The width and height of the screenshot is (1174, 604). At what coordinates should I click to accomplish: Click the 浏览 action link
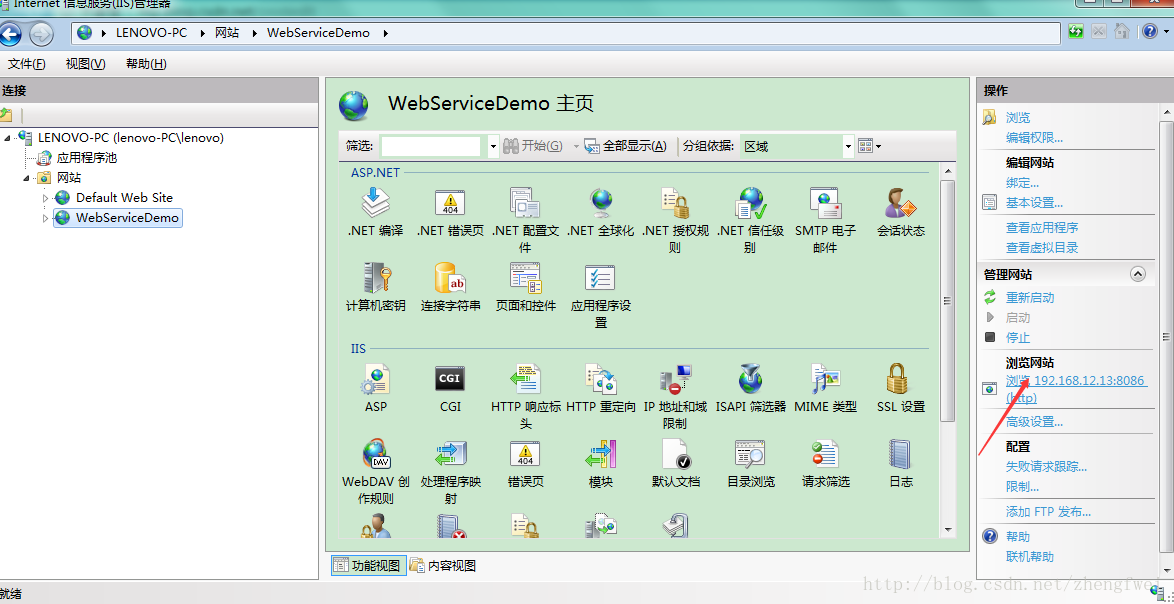point(1018,118)
